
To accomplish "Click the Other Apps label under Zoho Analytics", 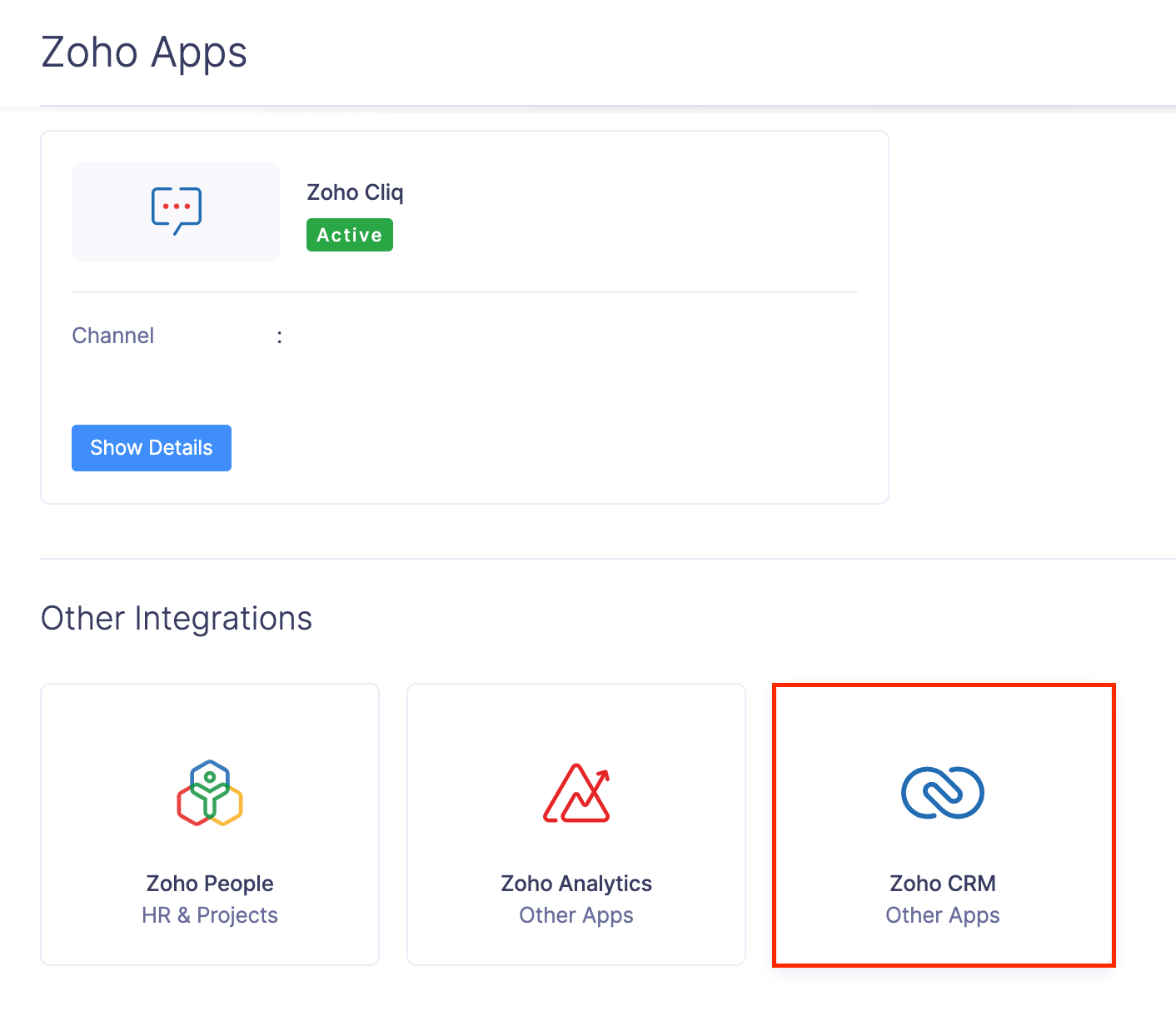I will click(x=576, y=914).
